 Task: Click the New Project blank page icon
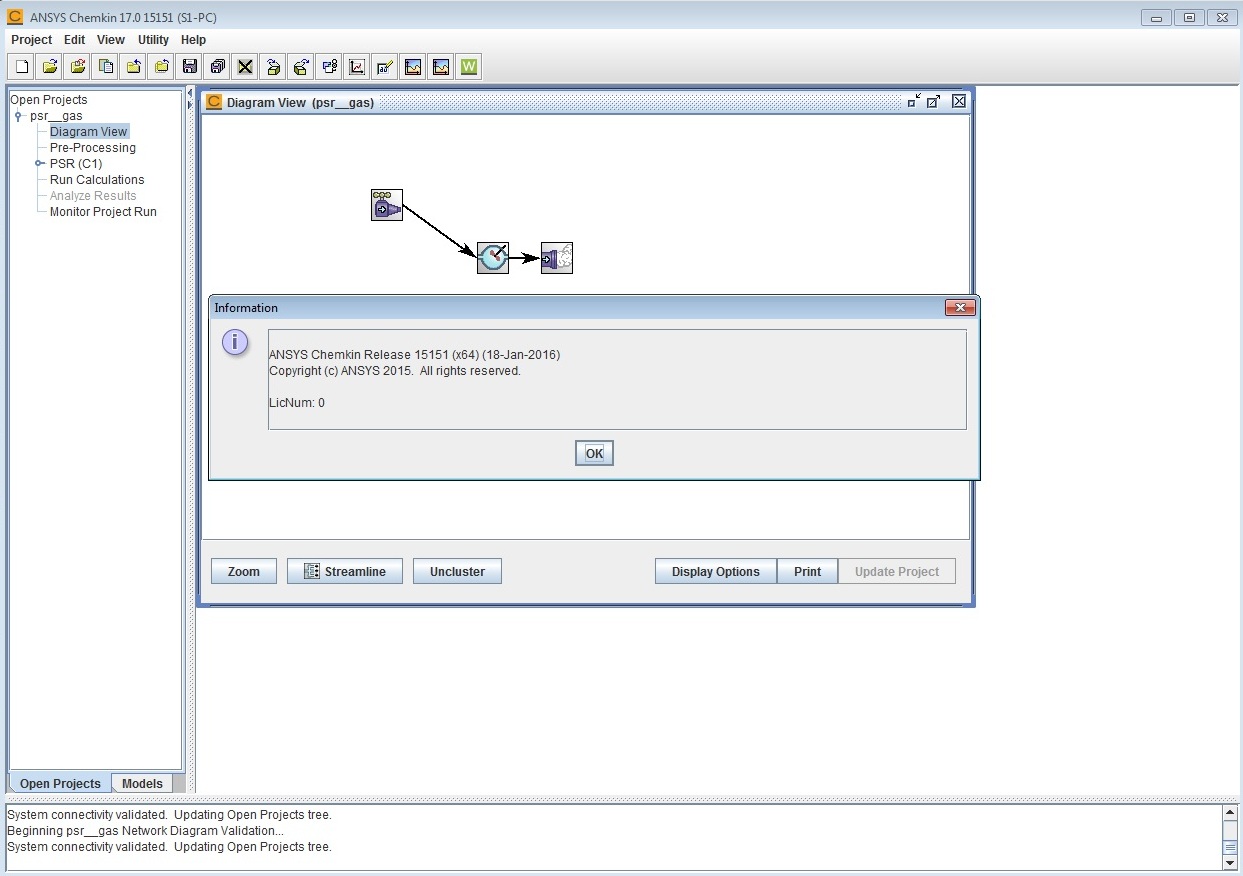click(x=21, y=67)
